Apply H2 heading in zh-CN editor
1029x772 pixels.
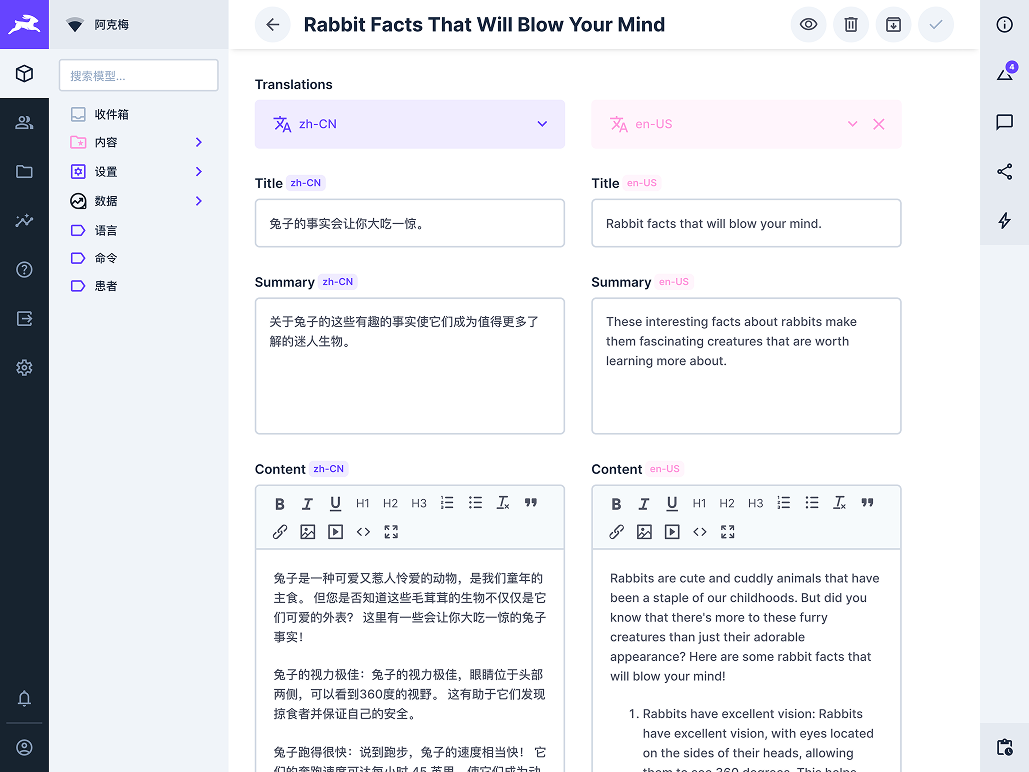coord(390,504)
